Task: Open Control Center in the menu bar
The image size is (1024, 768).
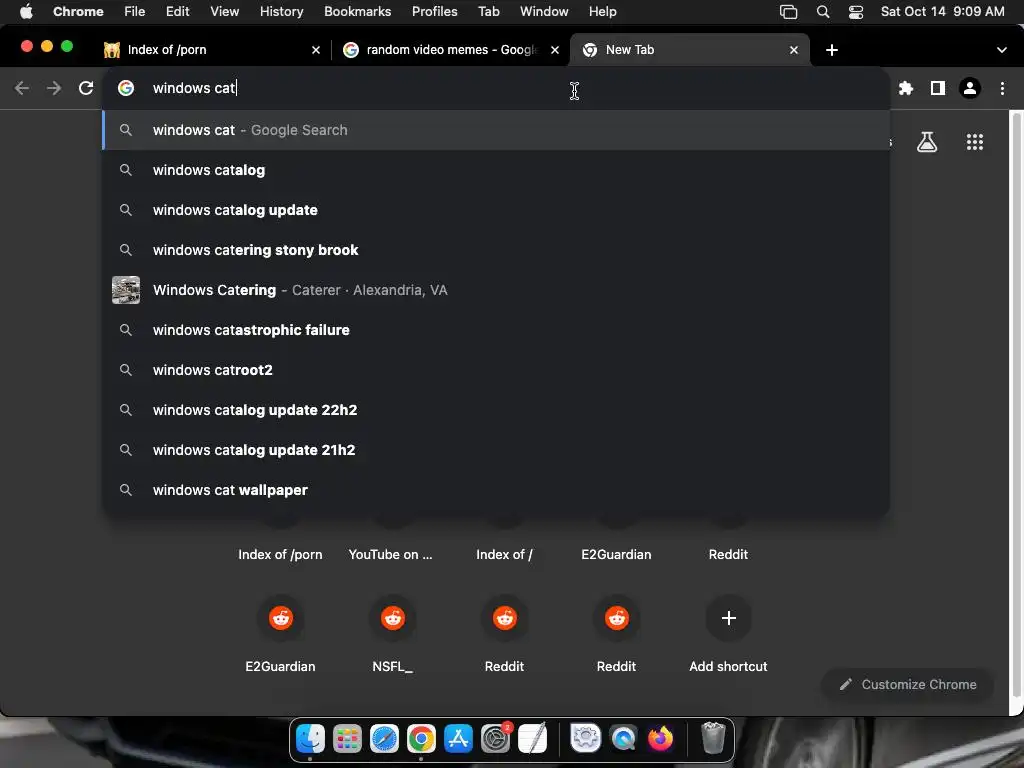Action: click(856, 12)
